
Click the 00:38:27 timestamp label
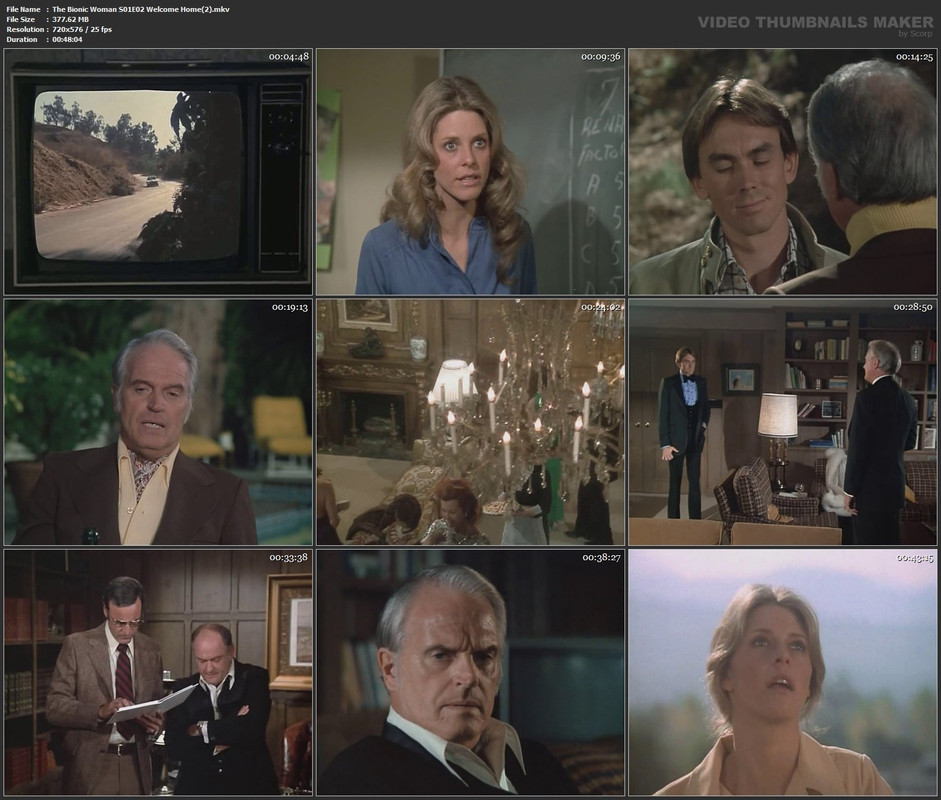[601, 558]
